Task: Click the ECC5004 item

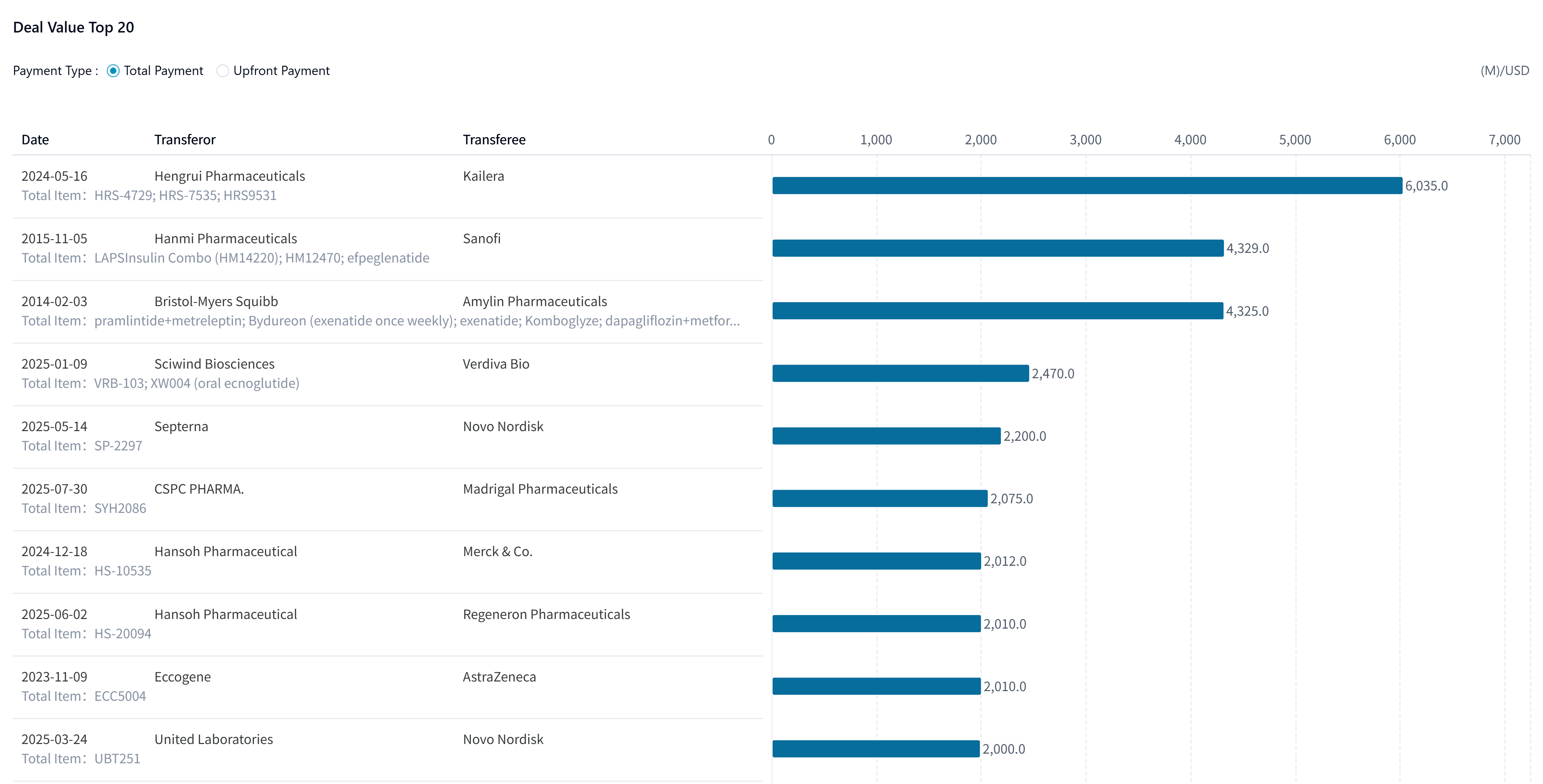Action: point(120,696)
